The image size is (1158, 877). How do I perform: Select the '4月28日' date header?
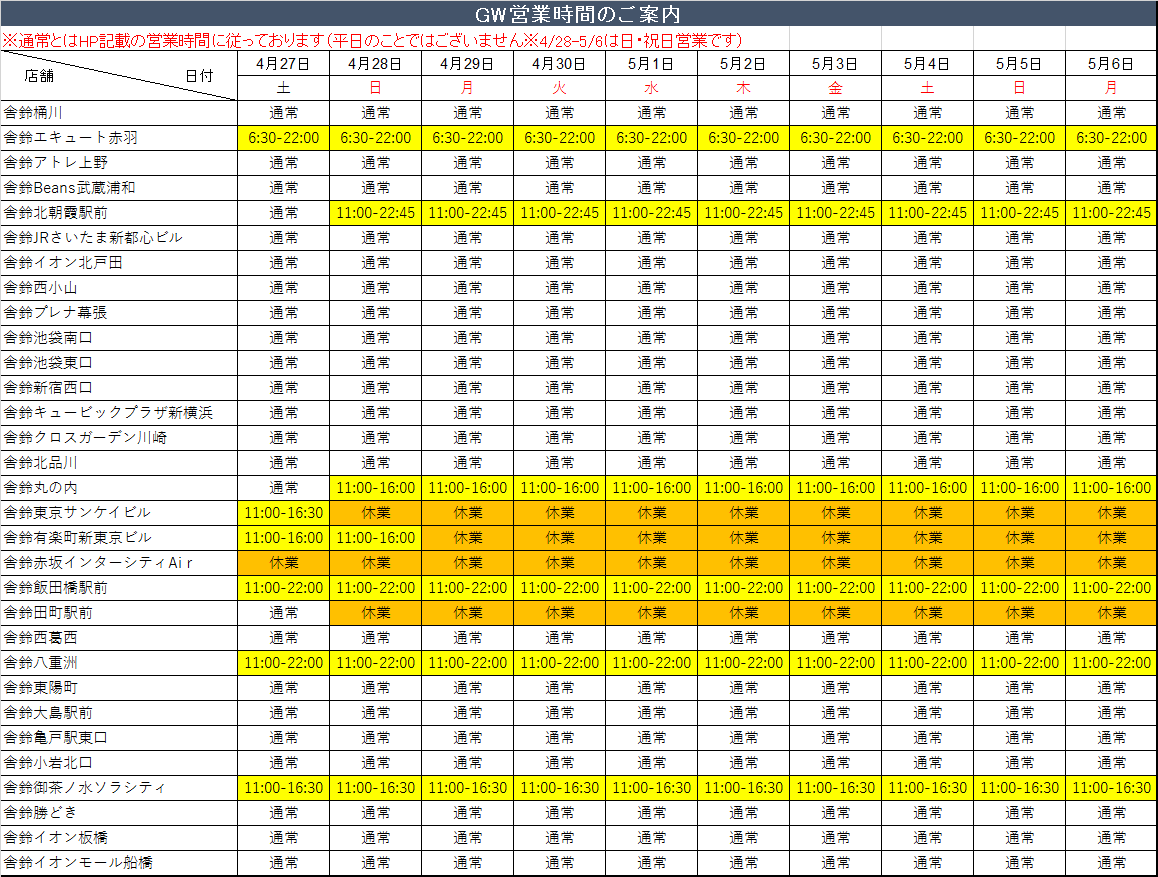[375, 63]
